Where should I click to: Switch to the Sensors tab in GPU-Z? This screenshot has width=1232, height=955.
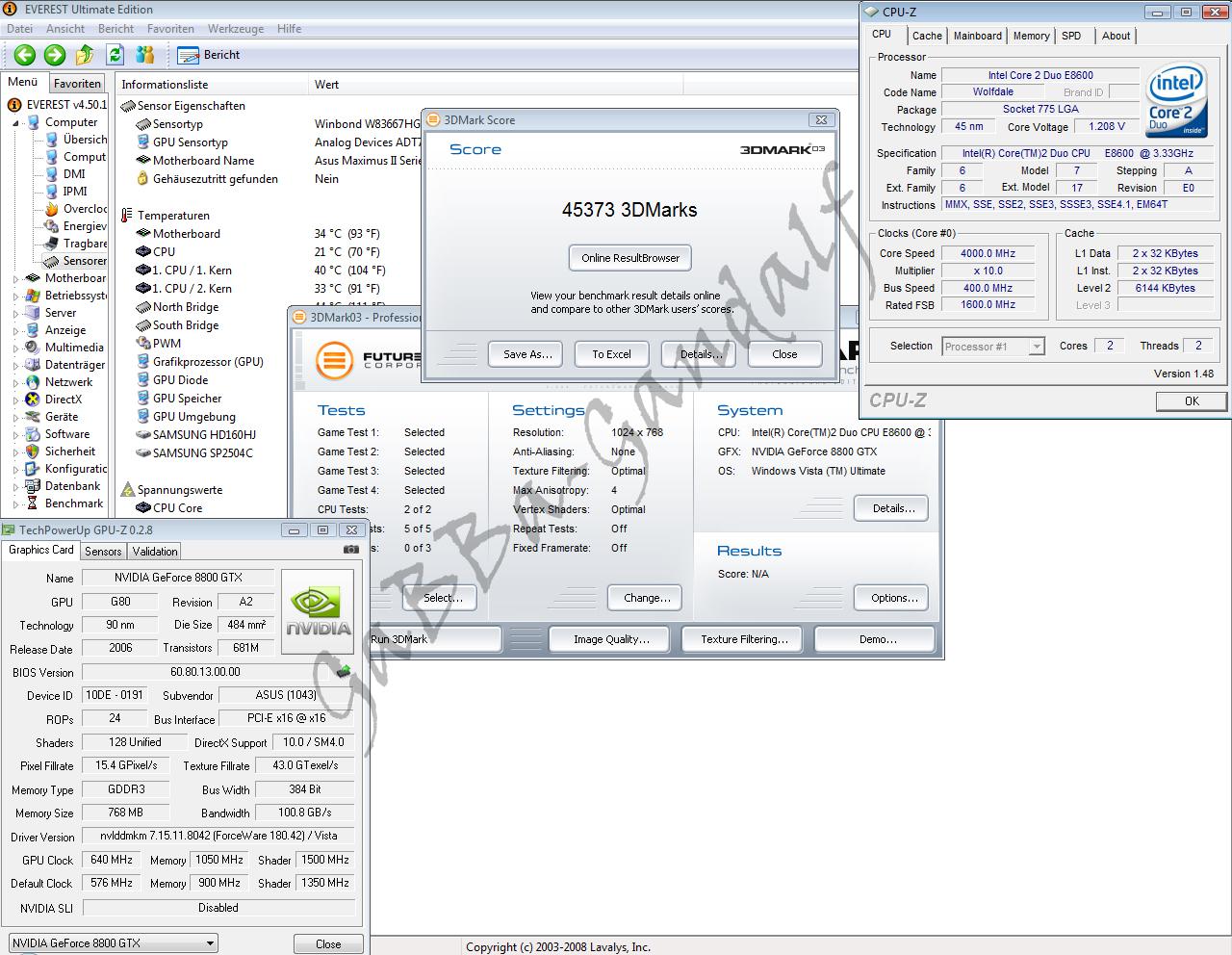103,552
